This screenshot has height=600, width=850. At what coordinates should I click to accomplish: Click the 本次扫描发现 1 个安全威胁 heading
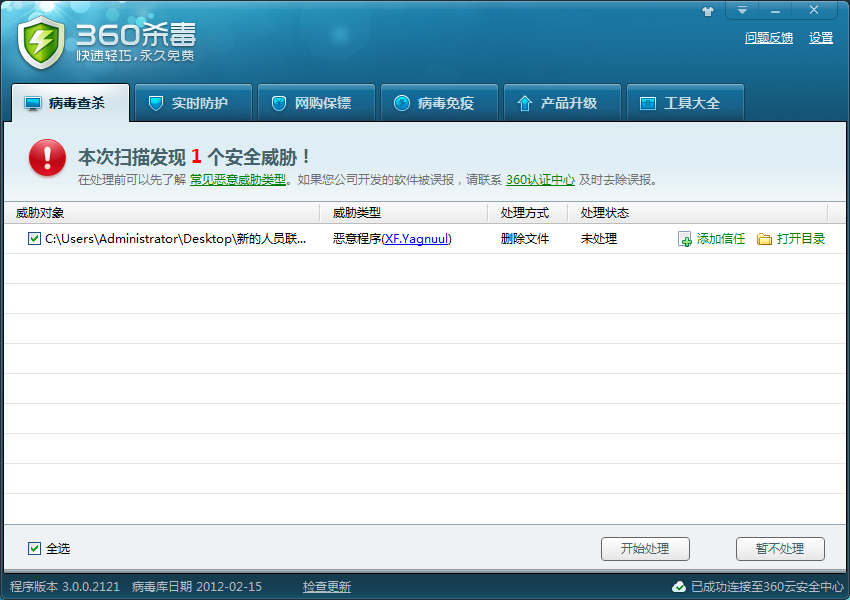[195, 157]
